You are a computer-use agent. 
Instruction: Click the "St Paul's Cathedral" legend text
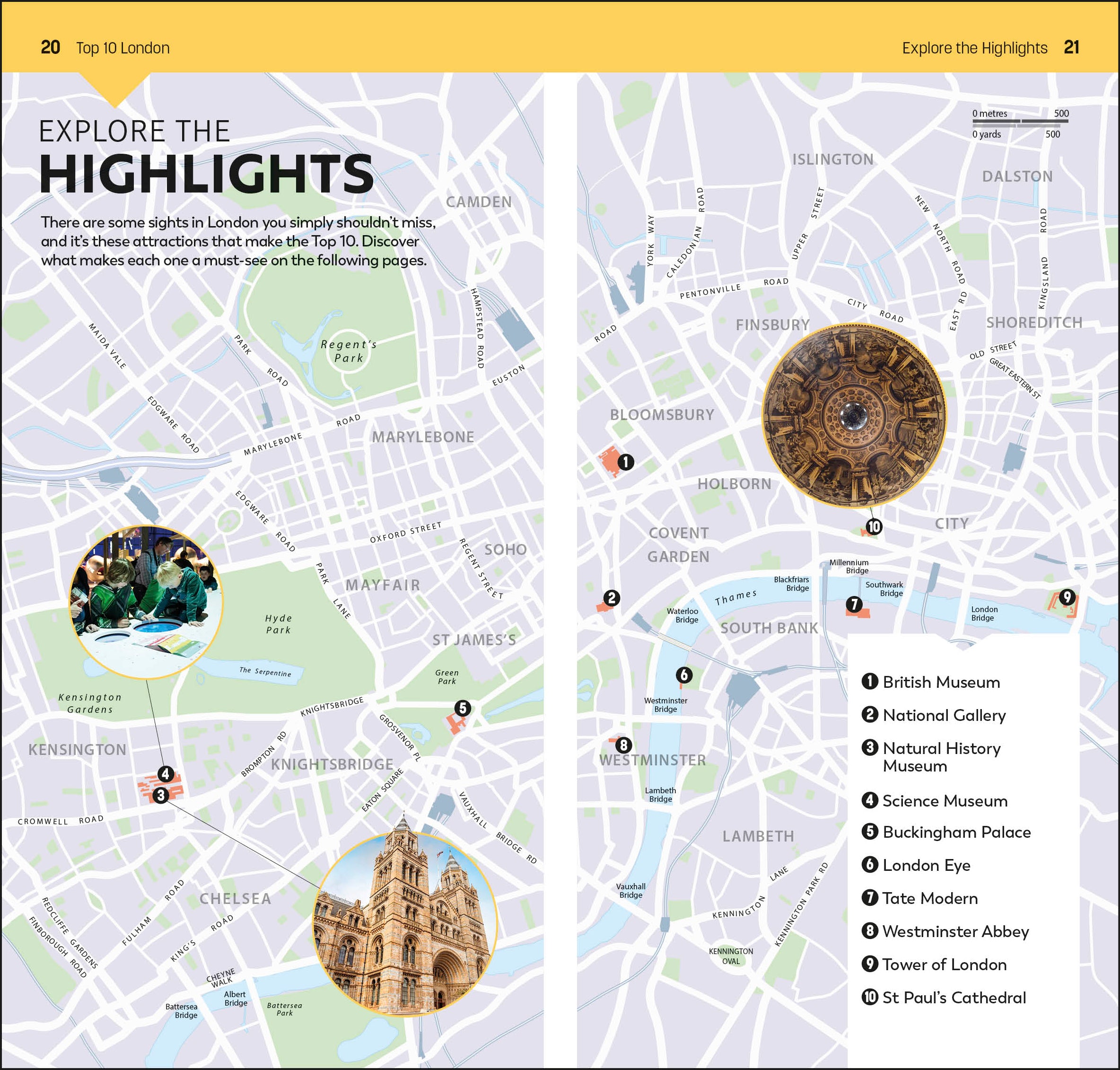pyautogui.click(x=954, y=998)
